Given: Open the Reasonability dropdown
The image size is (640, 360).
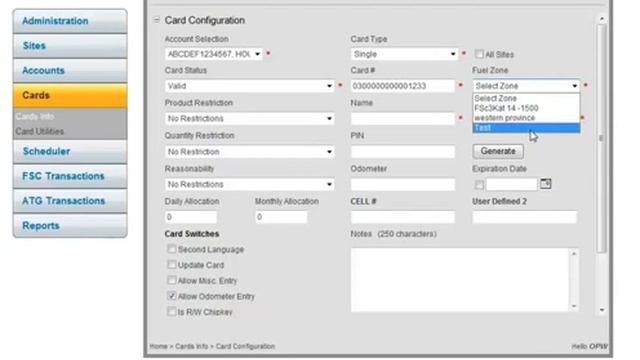Looking at the screenshot, I should click(x=249, y=184).
